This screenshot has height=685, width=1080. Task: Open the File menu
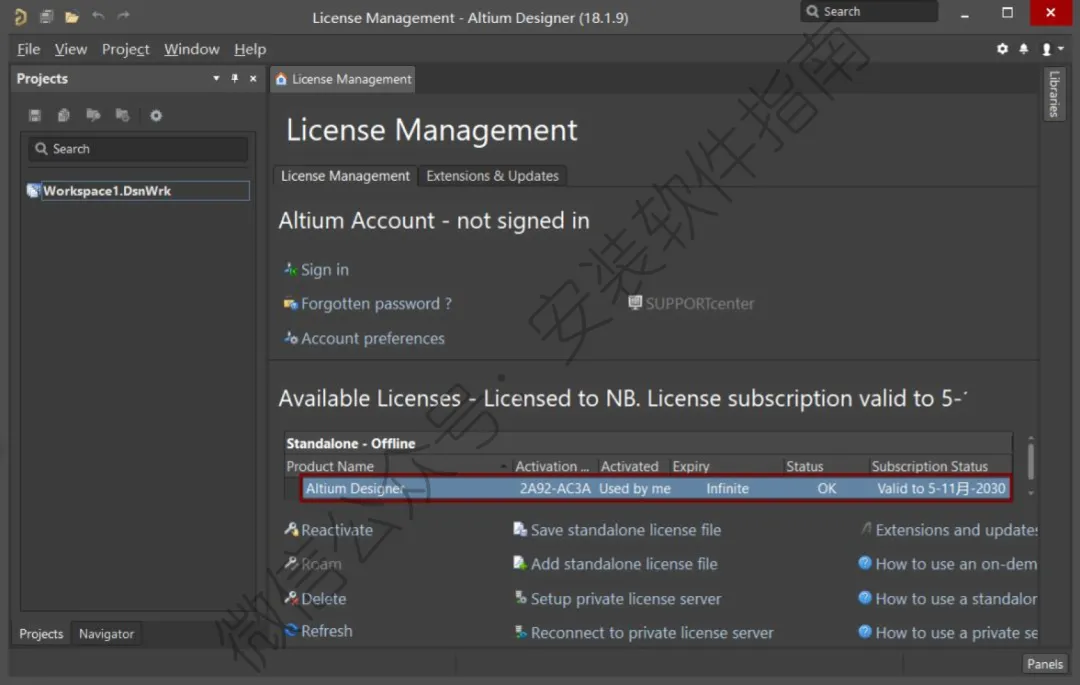pos(28,50)
